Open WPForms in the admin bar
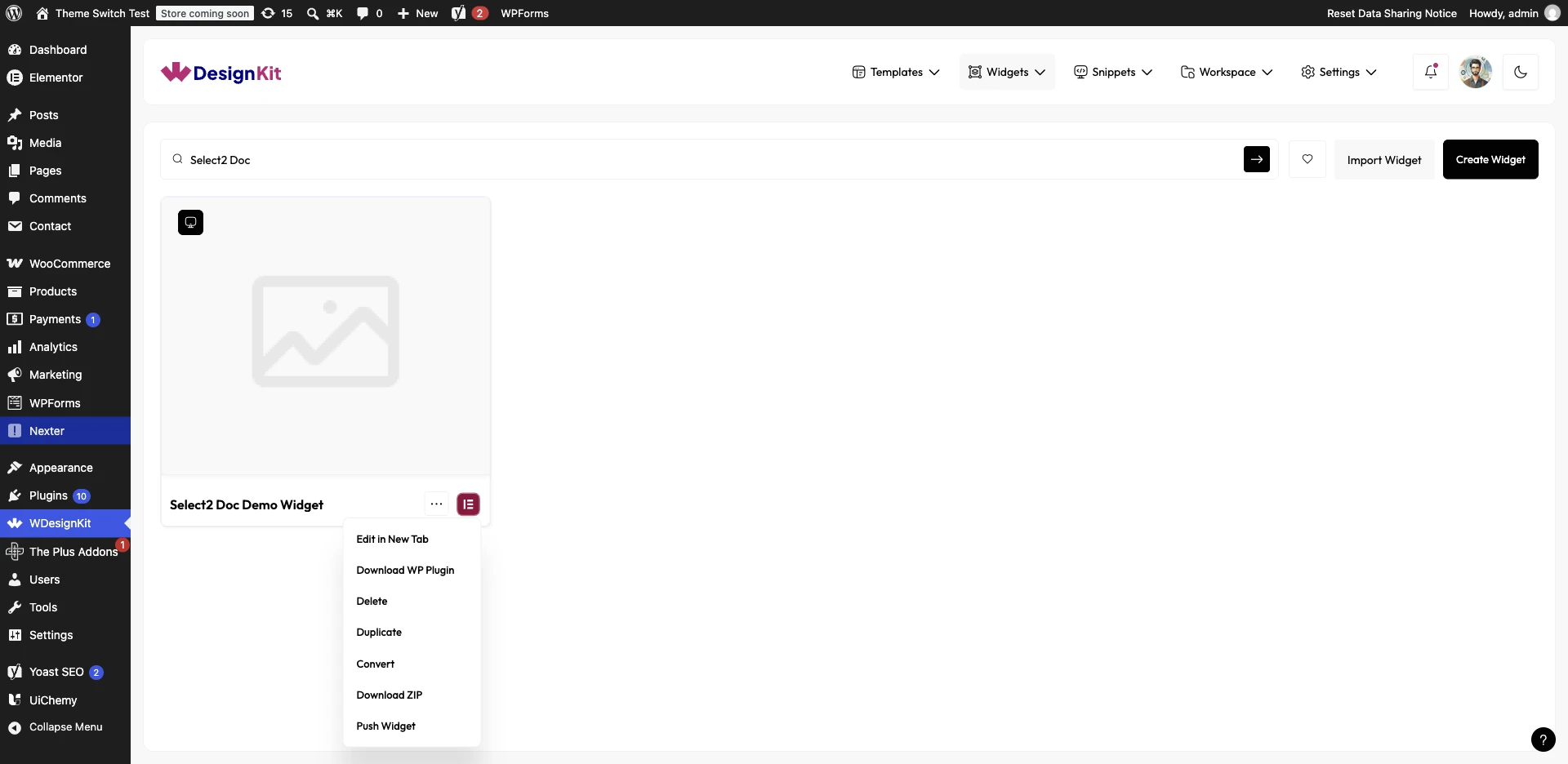The image size is (1568, 764). (524, 13)
